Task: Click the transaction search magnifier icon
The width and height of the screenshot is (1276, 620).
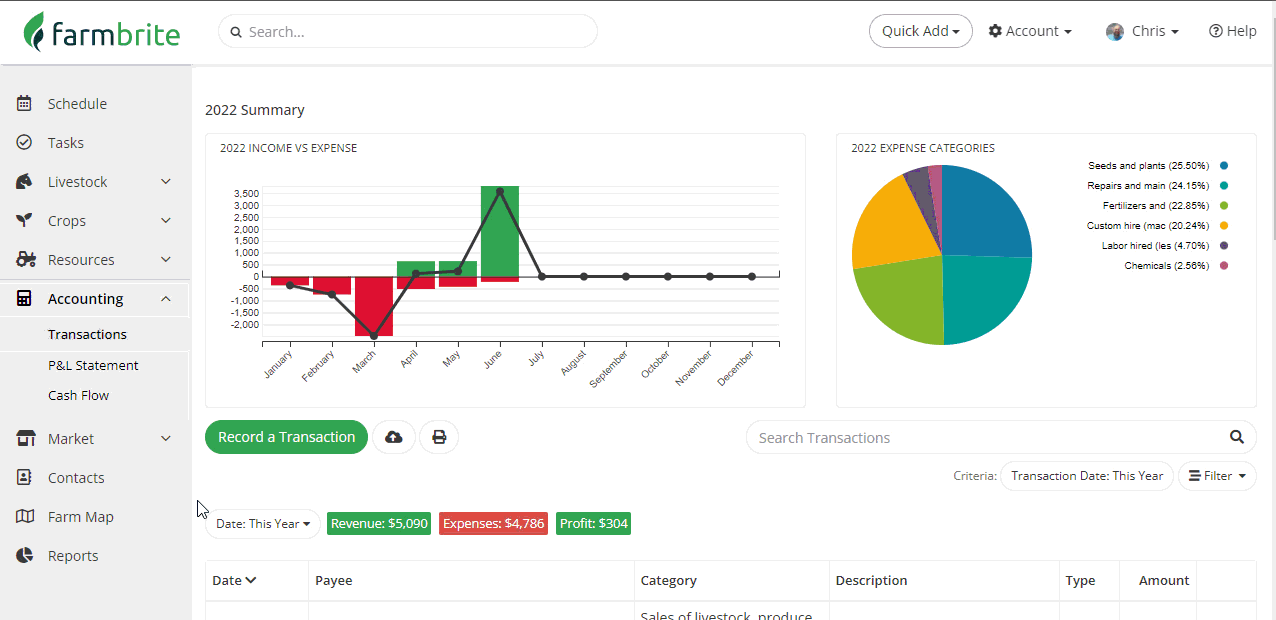Action: coord(1237,437)
